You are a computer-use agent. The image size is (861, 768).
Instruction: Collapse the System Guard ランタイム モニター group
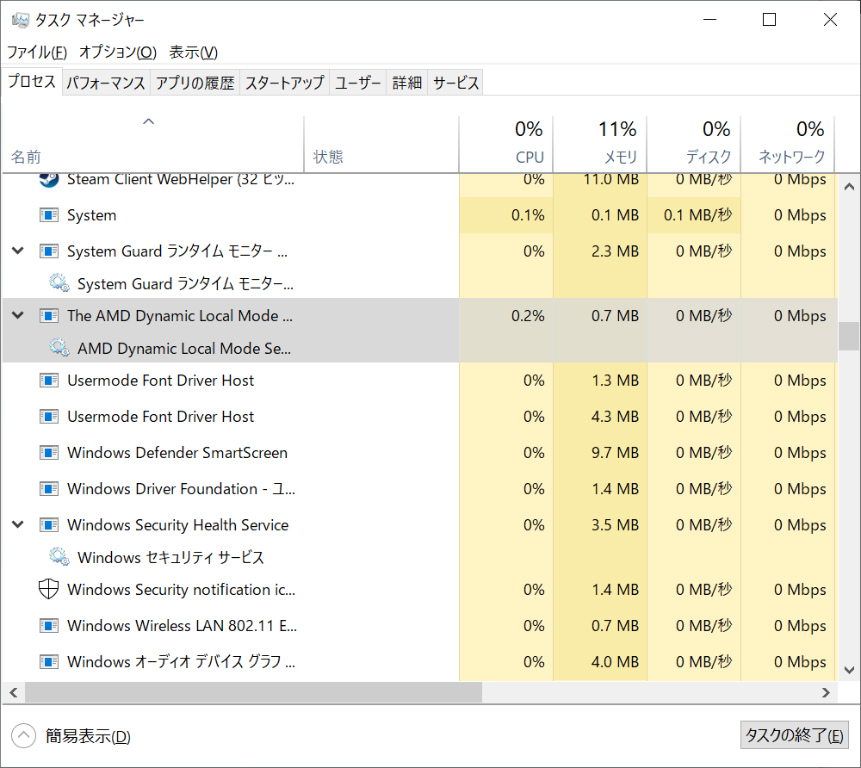coord(17,251)
